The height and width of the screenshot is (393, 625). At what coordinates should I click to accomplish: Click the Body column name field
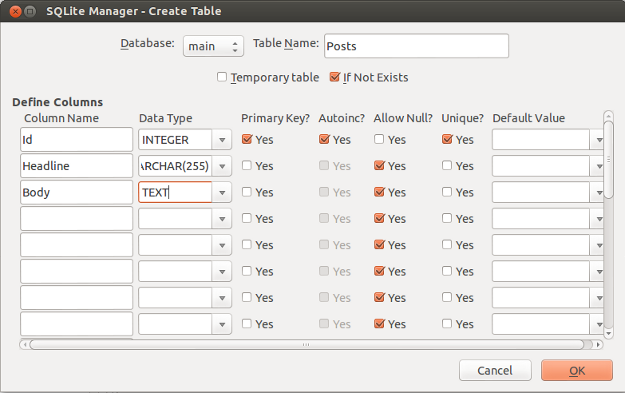(77, 192)
